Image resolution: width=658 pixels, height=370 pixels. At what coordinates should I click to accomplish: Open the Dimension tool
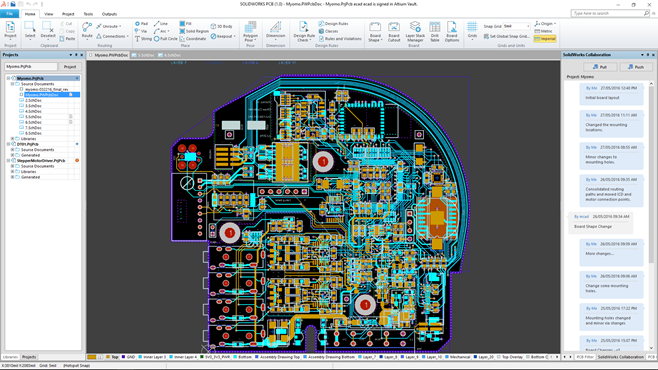click(x=275, y=30)
